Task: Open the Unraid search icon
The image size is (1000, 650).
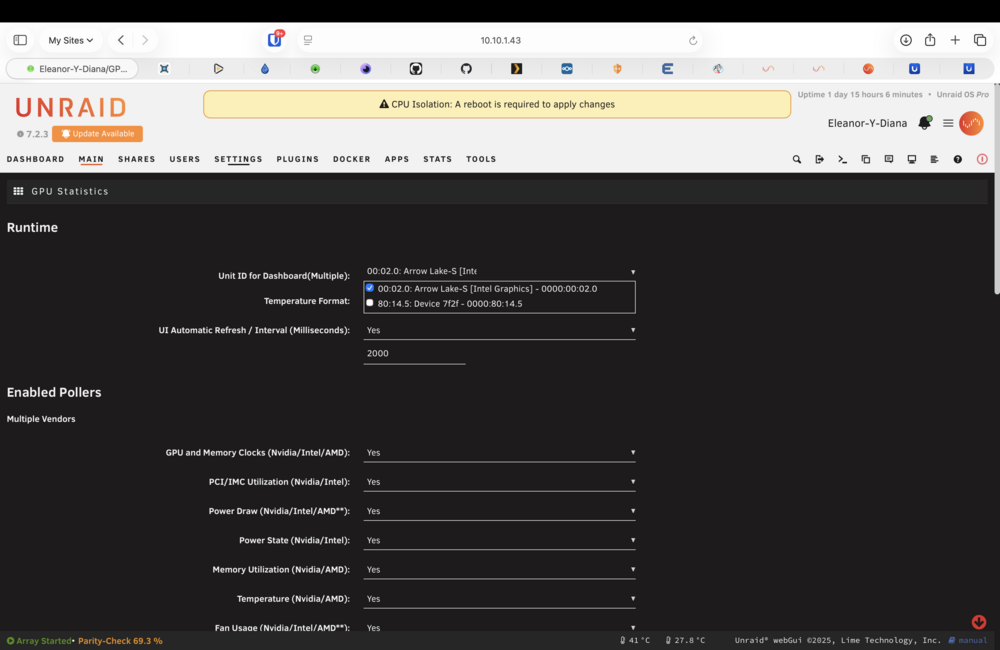Action: pos(797,159)
